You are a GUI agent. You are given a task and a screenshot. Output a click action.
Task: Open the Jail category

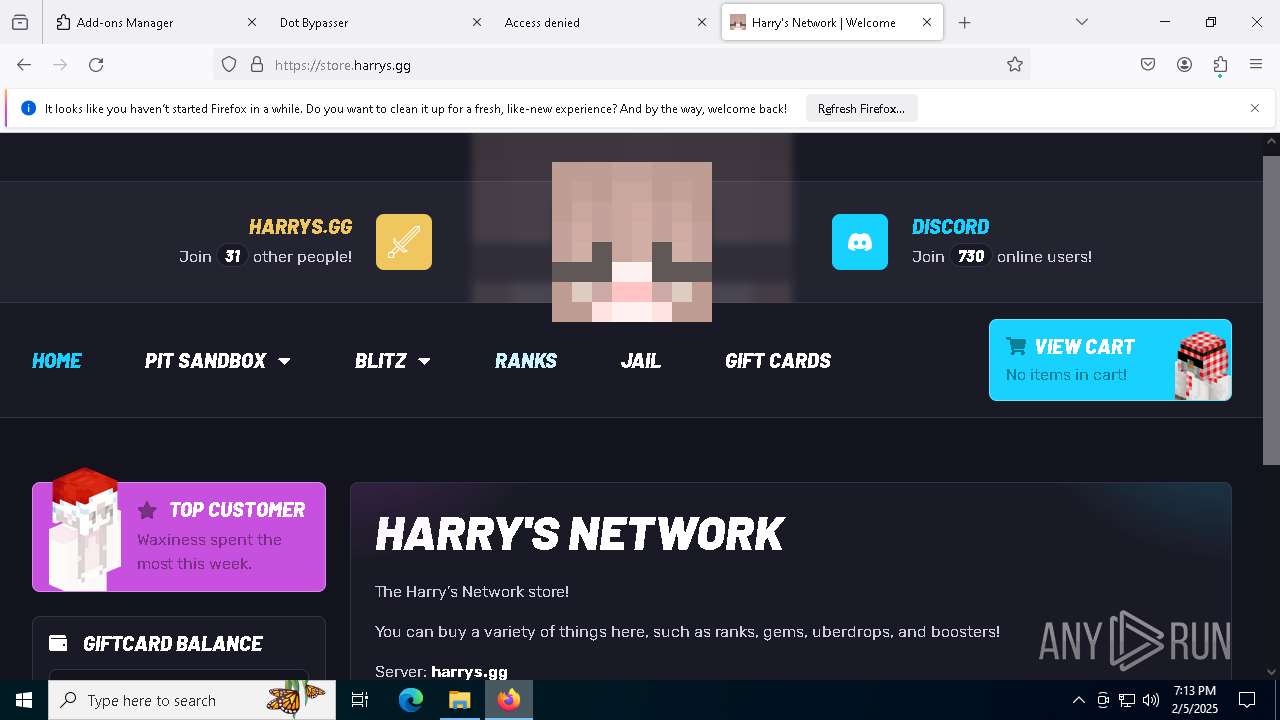(x=641, y=361)
